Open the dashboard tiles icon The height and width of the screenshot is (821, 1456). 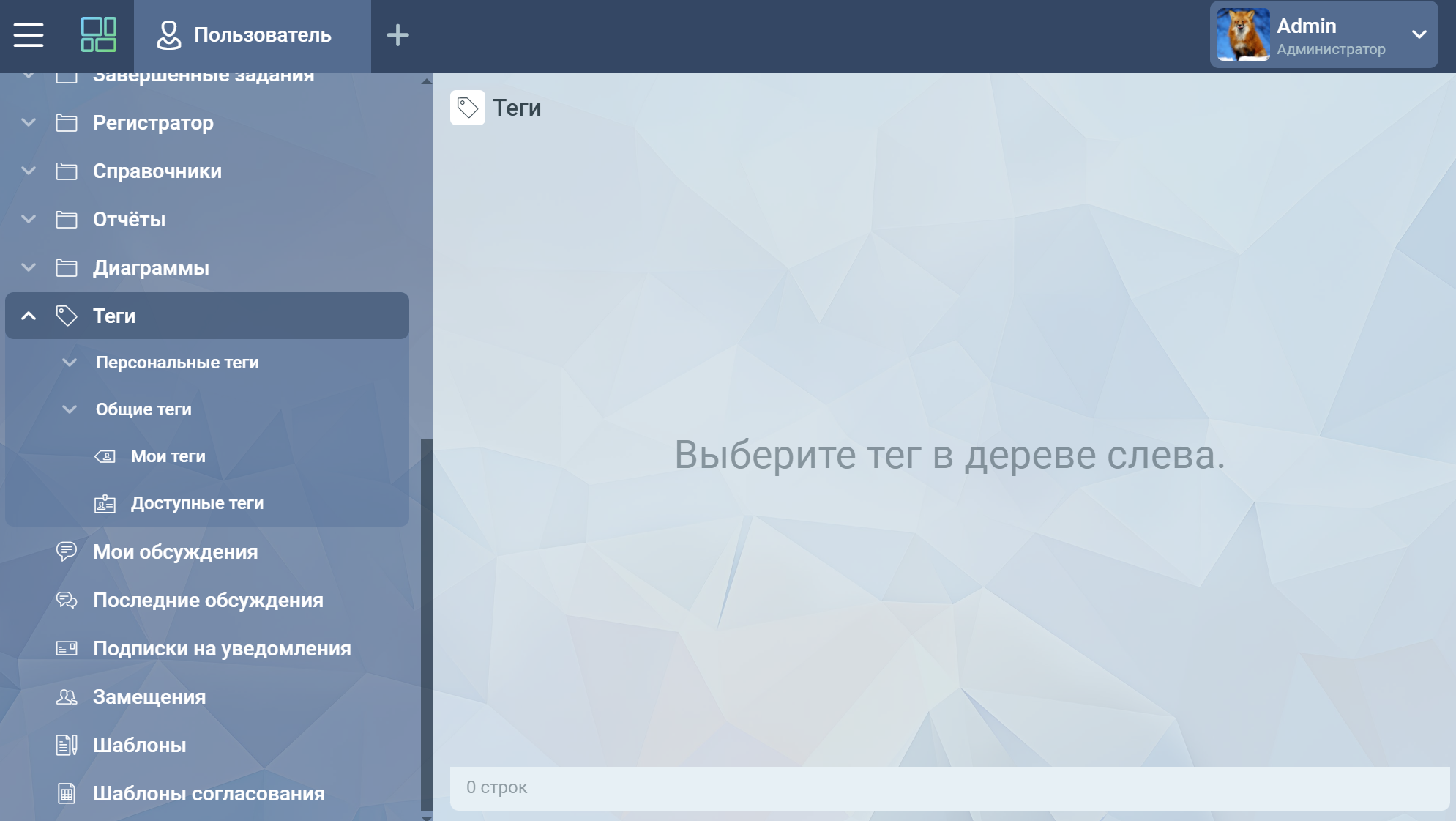[x=98, y=35]
